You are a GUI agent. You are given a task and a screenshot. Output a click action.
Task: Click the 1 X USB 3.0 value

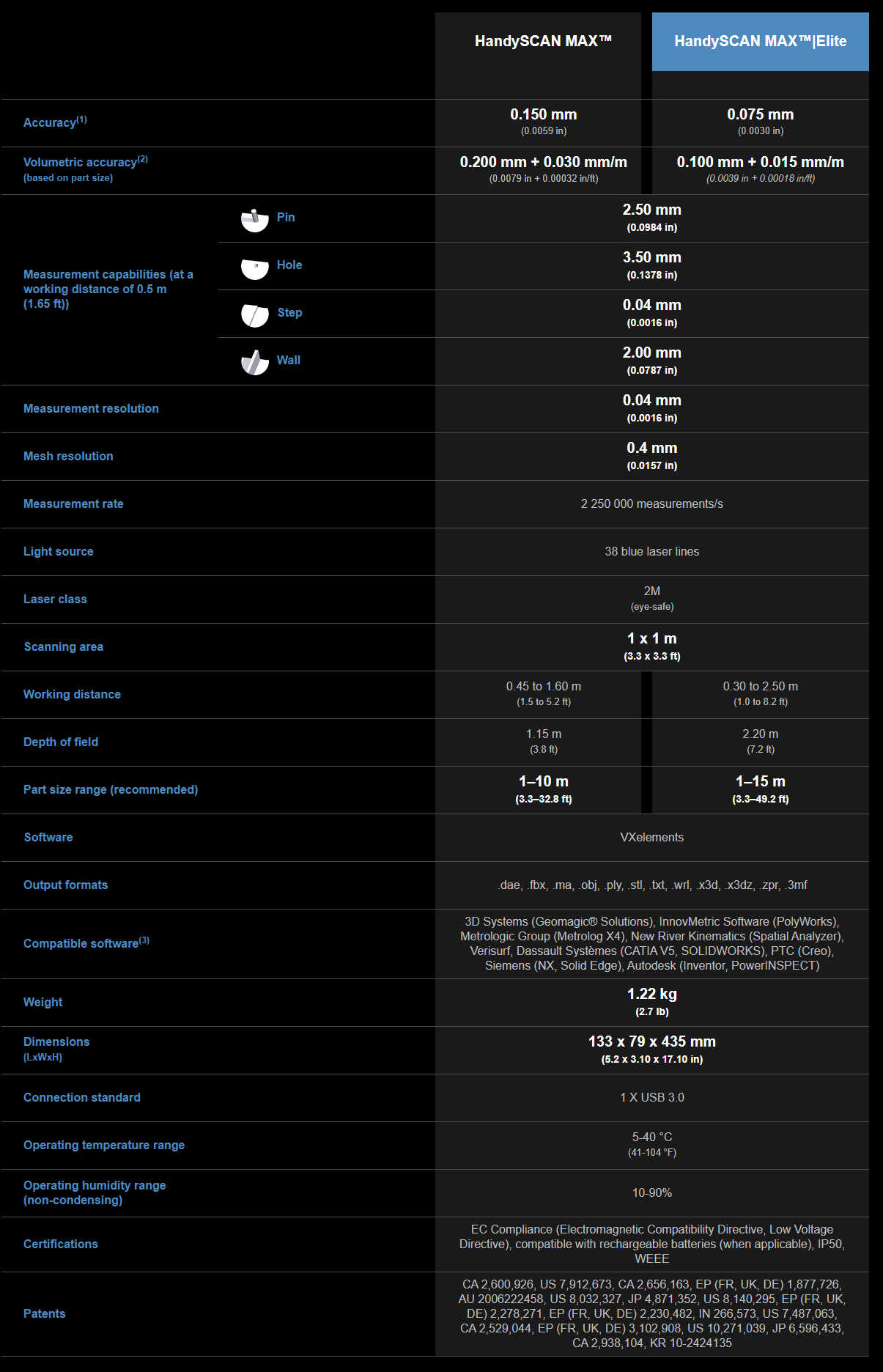(651, 1098)
